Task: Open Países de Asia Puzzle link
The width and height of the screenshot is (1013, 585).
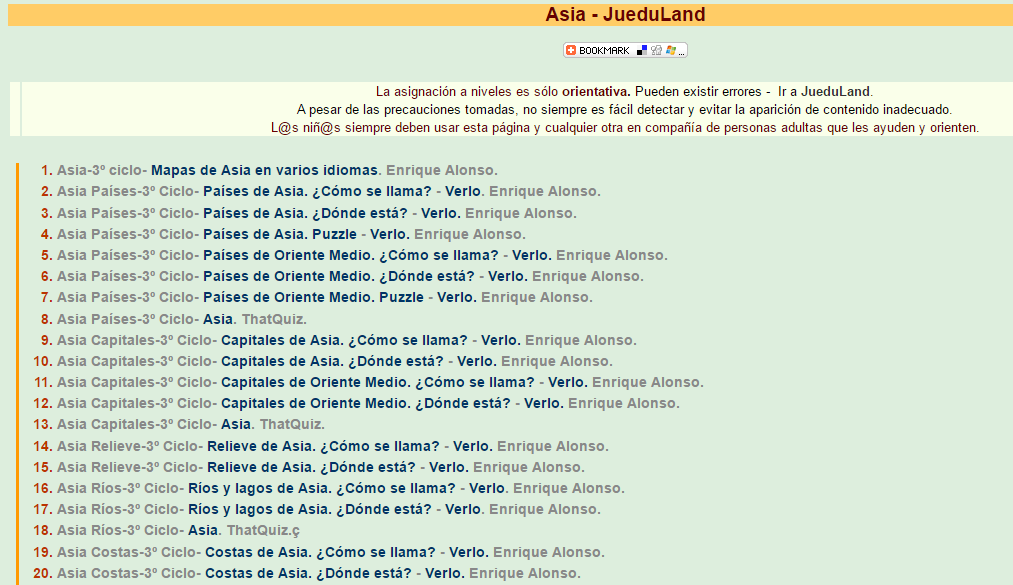Action: pos(279,234)
